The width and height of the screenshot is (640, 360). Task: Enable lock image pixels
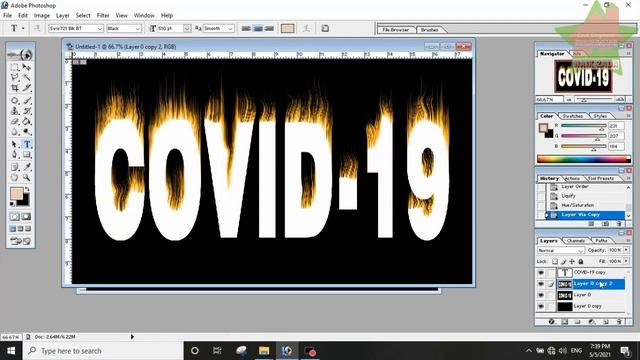pyautogui.click(x=563, y=261)
